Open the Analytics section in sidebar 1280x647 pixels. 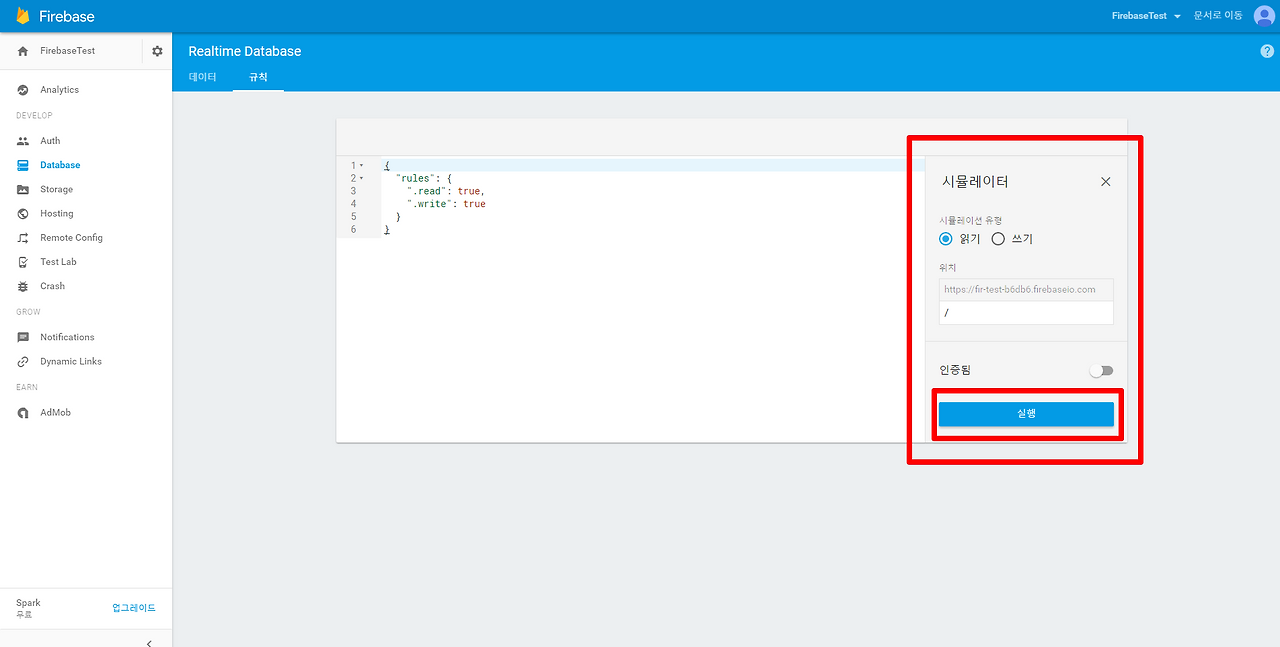point(58,89)
